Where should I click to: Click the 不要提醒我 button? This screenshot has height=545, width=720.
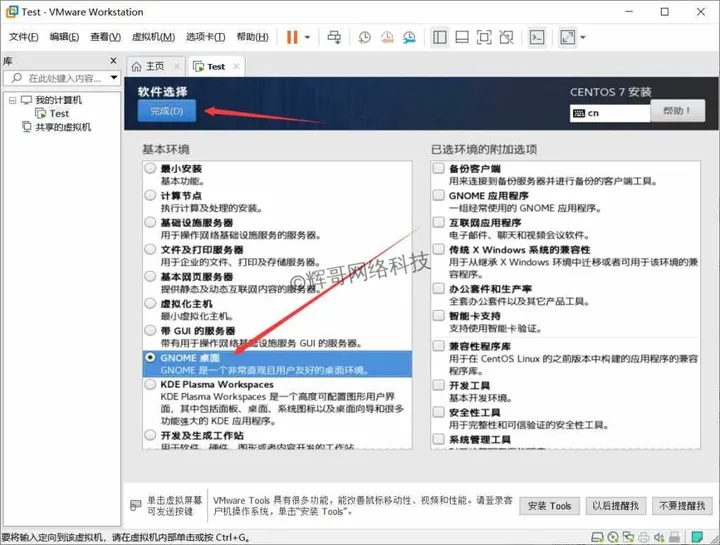point(682,506)
